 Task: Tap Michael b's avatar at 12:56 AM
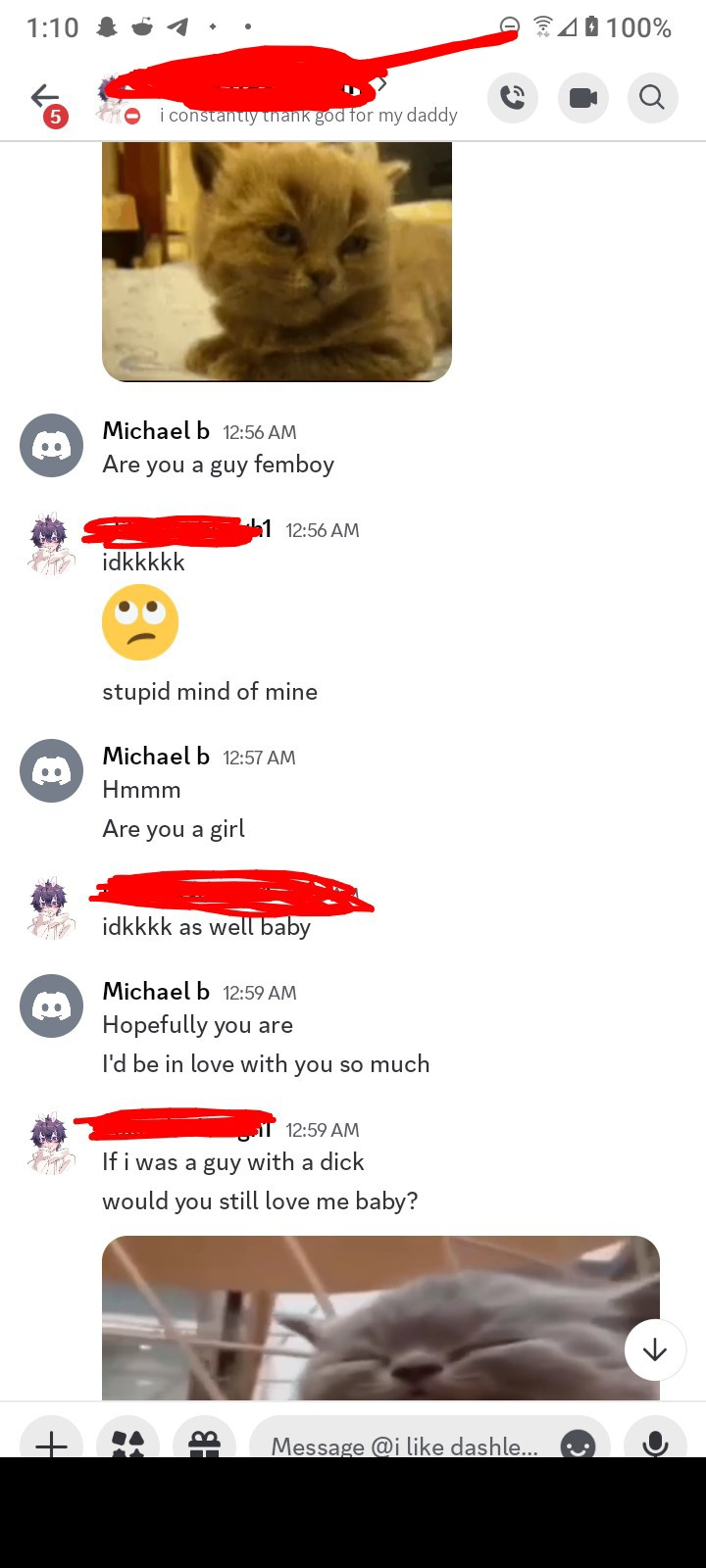coord(51,446)
